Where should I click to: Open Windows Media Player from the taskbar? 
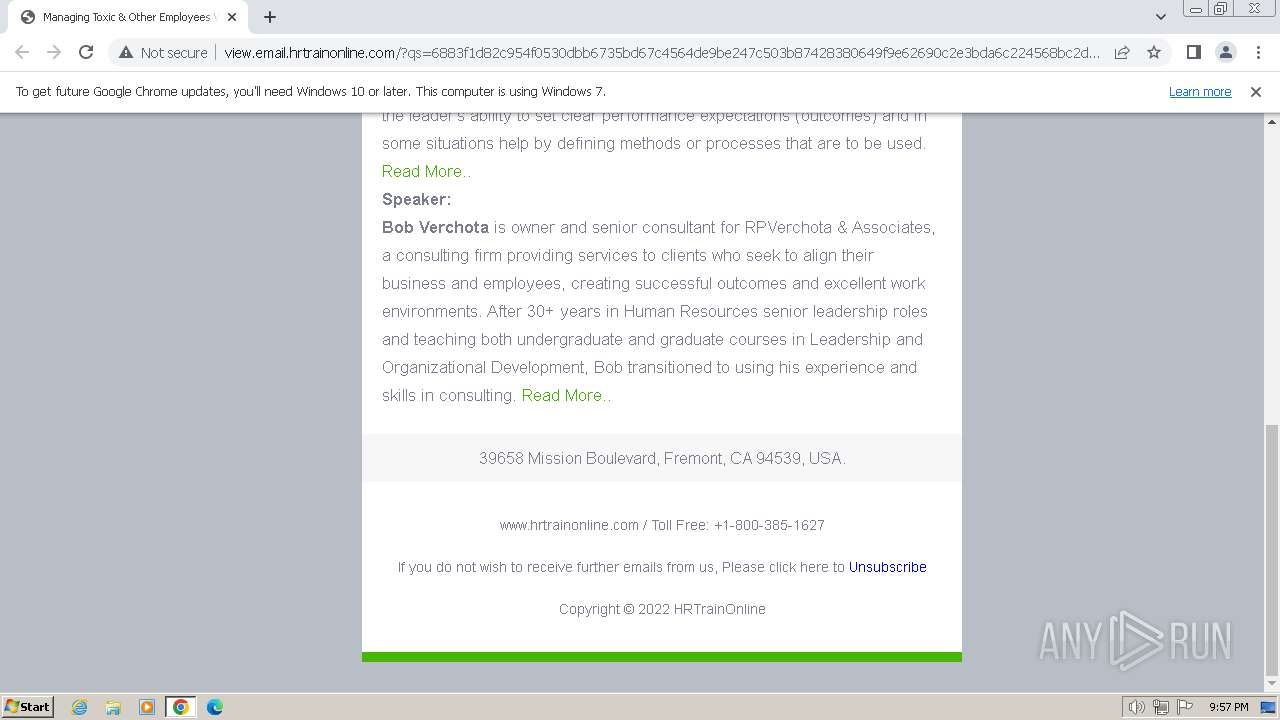click(147, 707)
